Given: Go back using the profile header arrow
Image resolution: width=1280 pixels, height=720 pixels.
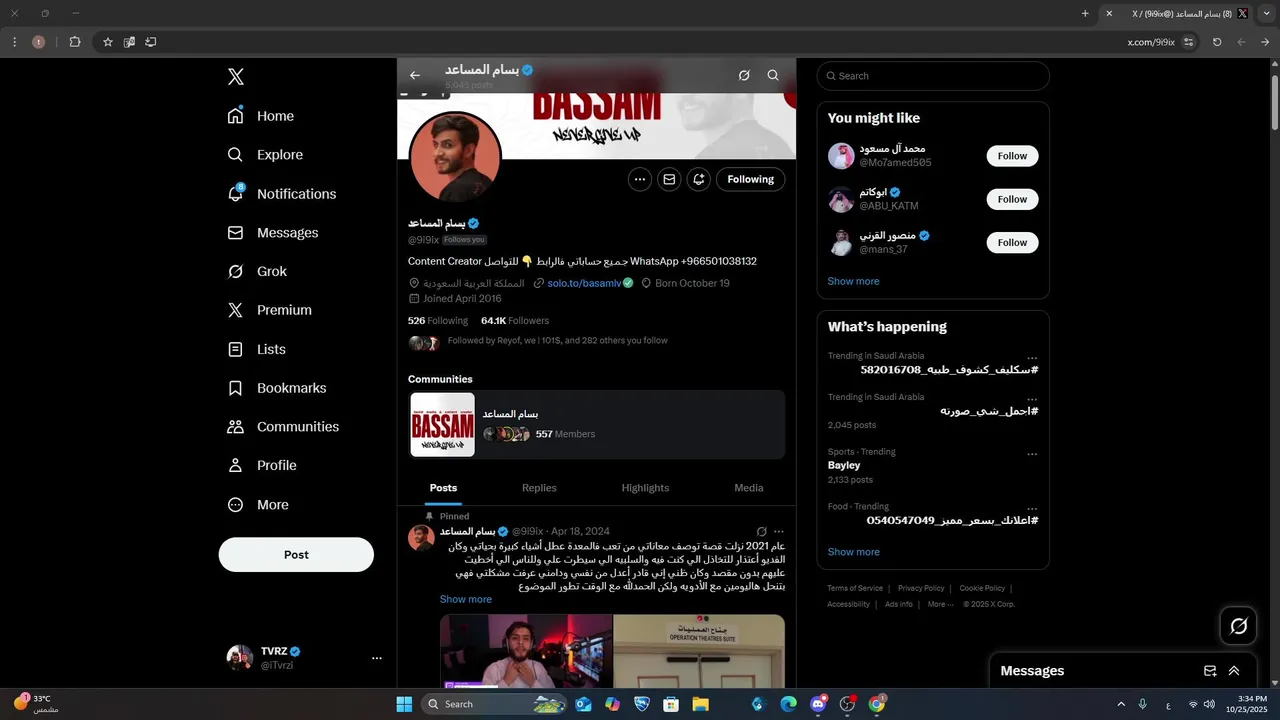Looking at the screenshot, I should click(x=415, y=75).
